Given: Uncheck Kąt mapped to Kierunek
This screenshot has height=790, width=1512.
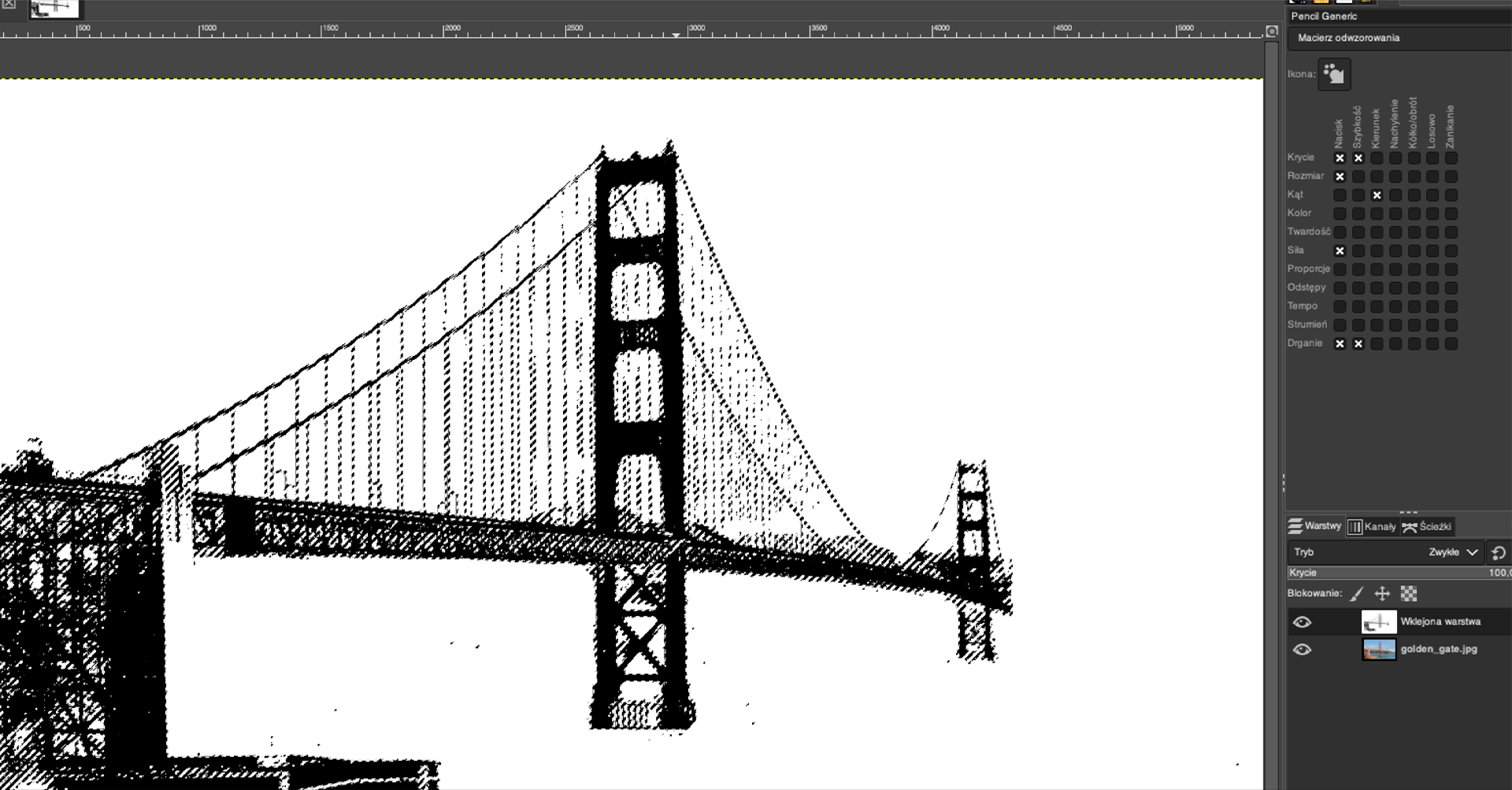Looking at the screenshot, I should 1377,195.
